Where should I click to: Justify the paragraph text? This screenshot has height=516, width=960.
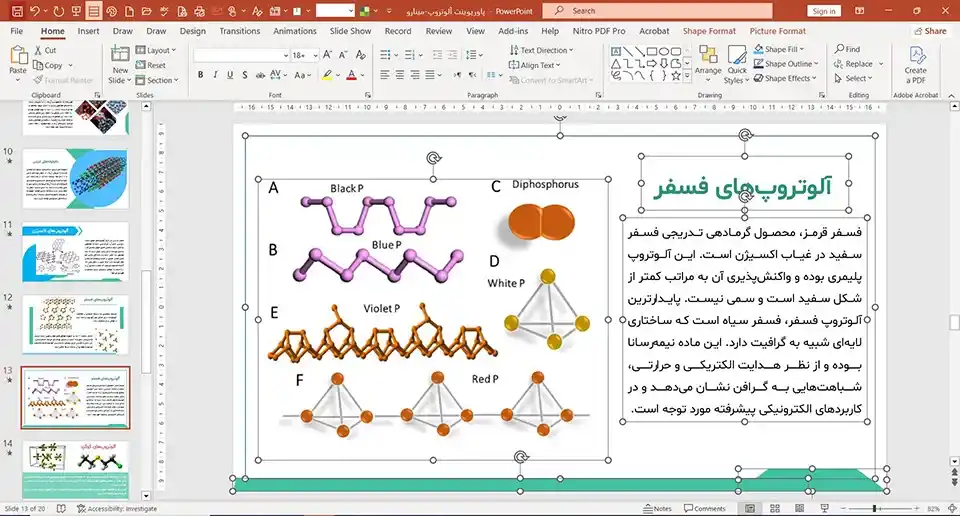430,75
